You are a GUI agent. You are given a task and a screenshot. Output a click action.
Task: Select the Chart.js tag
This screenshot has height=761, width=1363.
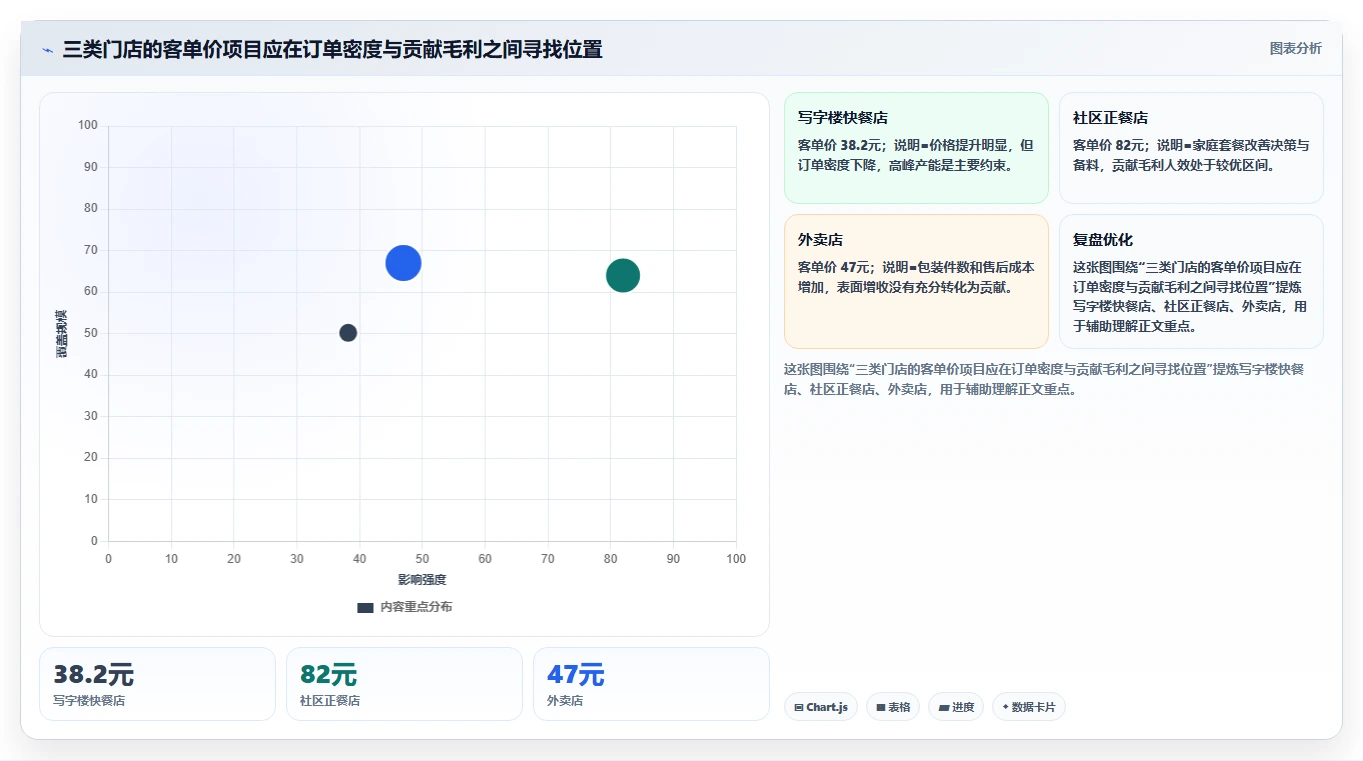coord(820,707)
